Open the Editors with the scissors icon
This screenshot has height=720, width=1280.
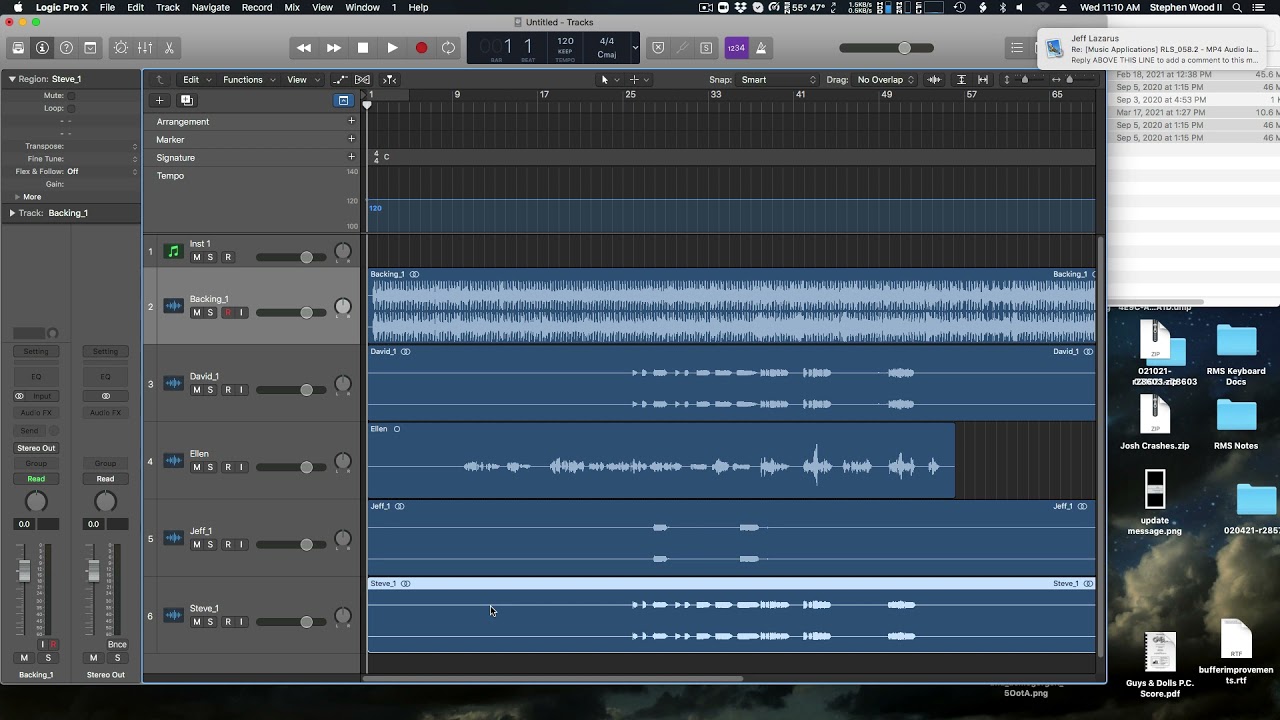[x=169, y=48]
